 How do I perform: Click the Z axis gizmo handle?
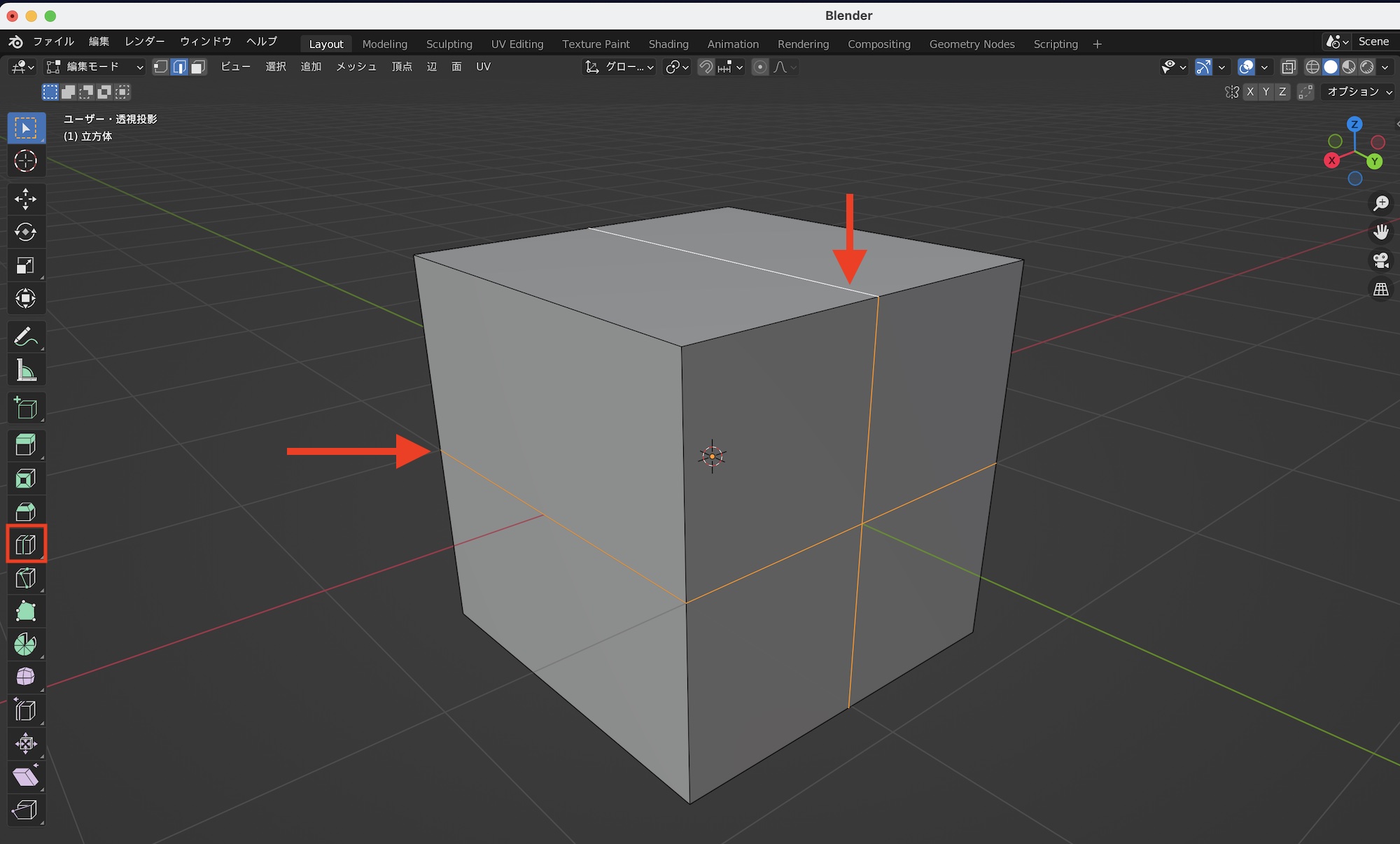click(x=1354, y=125)
